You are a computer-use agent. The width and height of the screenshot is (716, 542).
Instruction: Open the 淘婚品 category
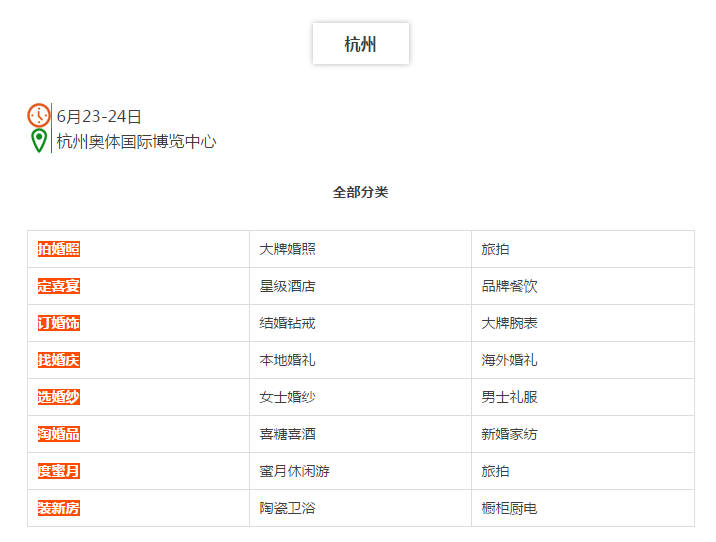(x=58, y=434)
